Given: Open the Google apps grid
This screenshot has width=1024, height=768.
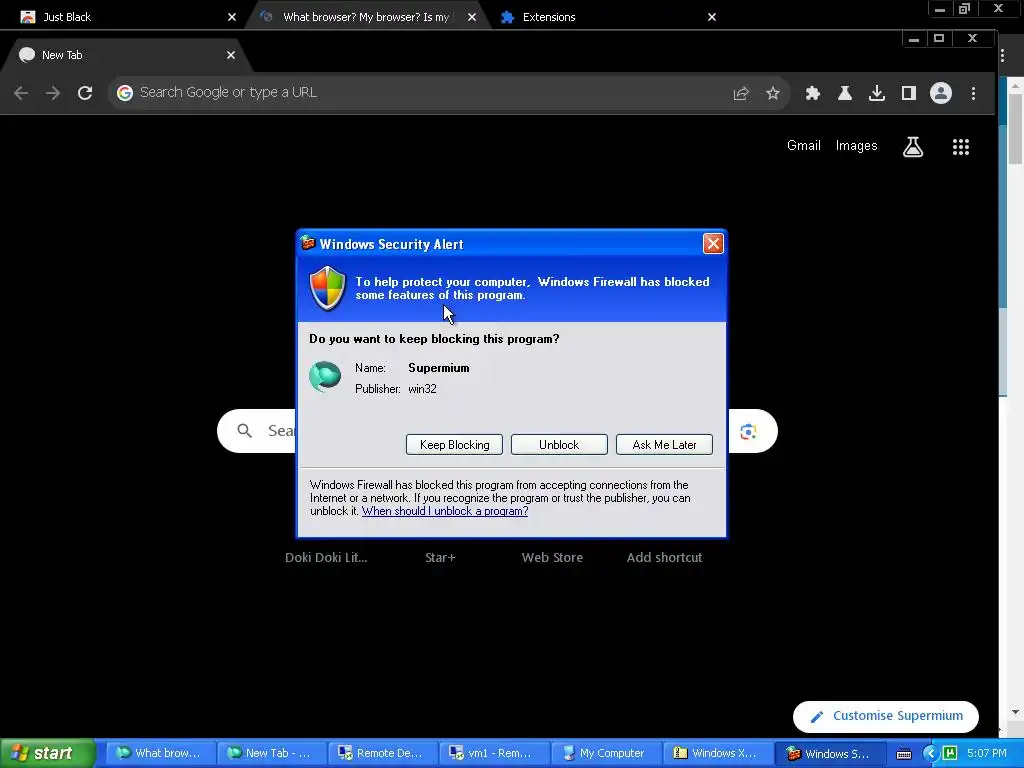Looking at the screenshot, I should (961, 147).
